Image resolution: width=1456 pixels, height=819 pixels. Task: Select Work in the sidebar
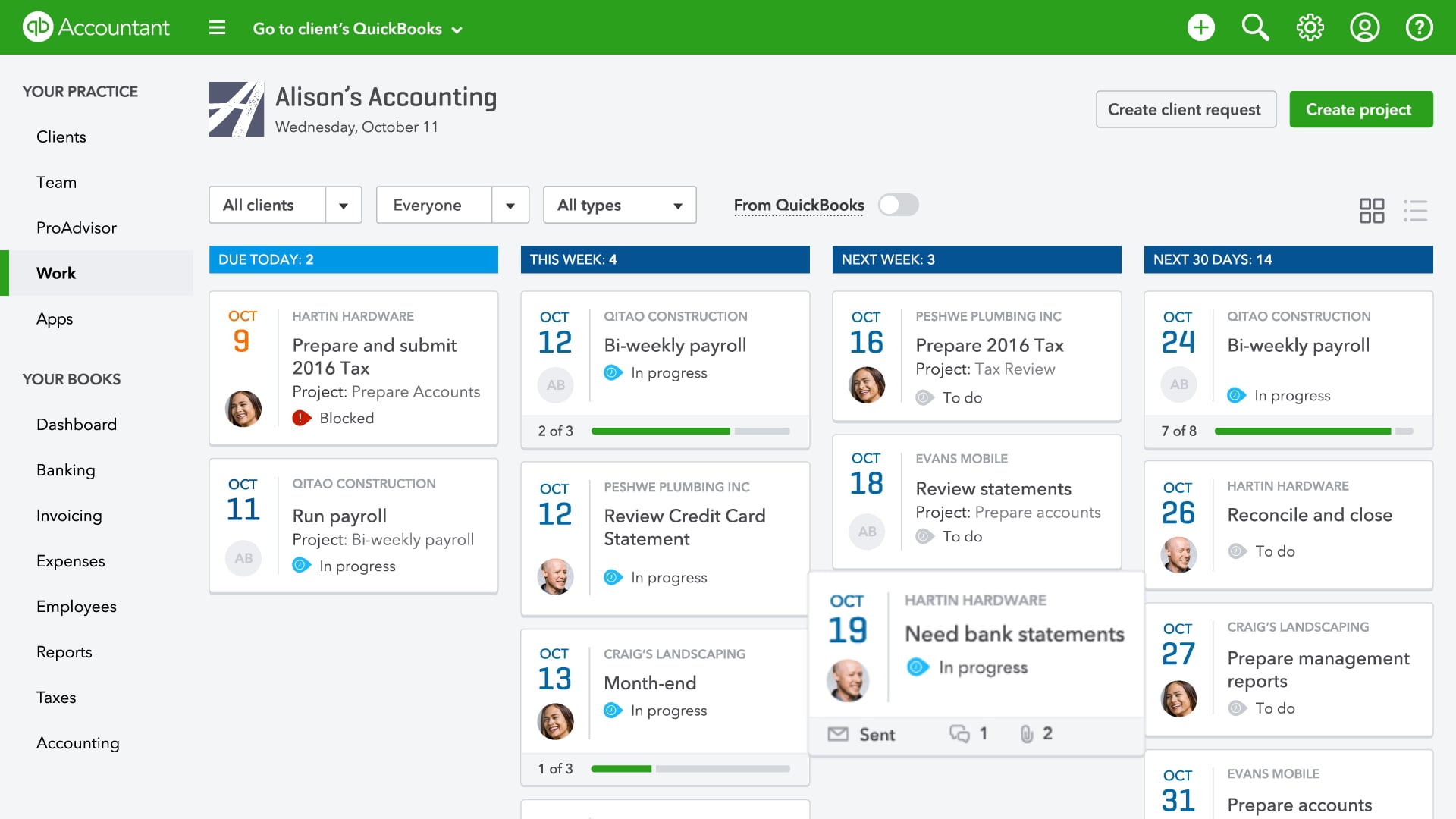[x=97, y=273]
